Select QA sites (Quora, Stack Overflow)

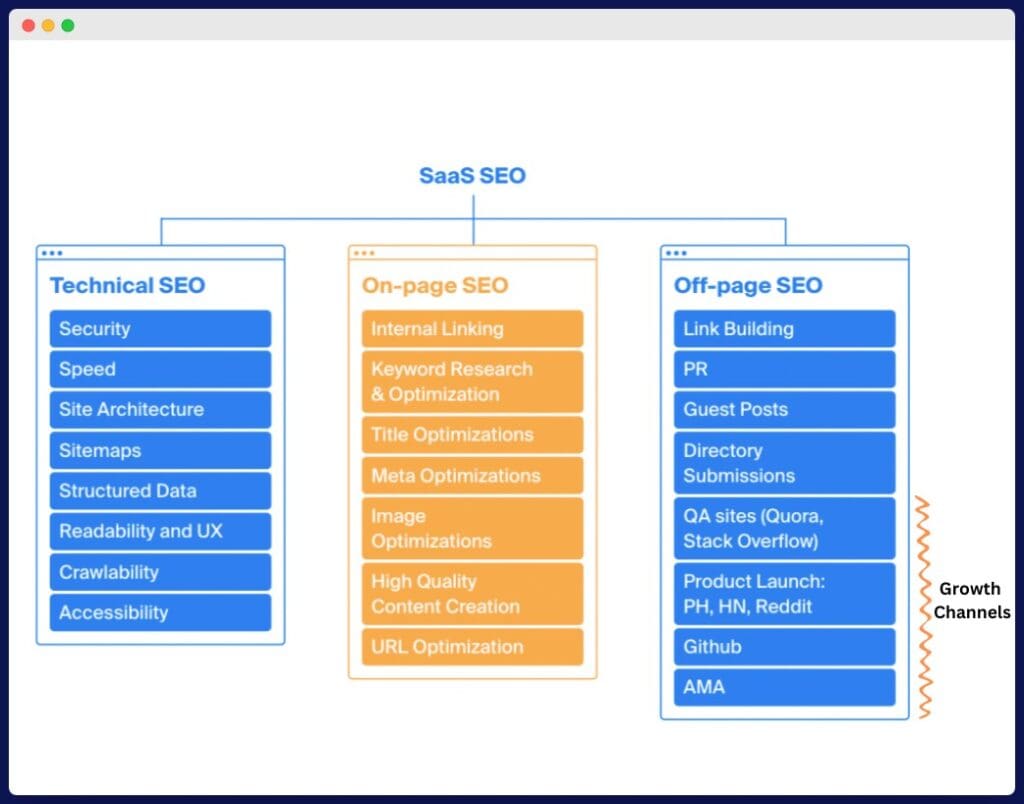784,528
